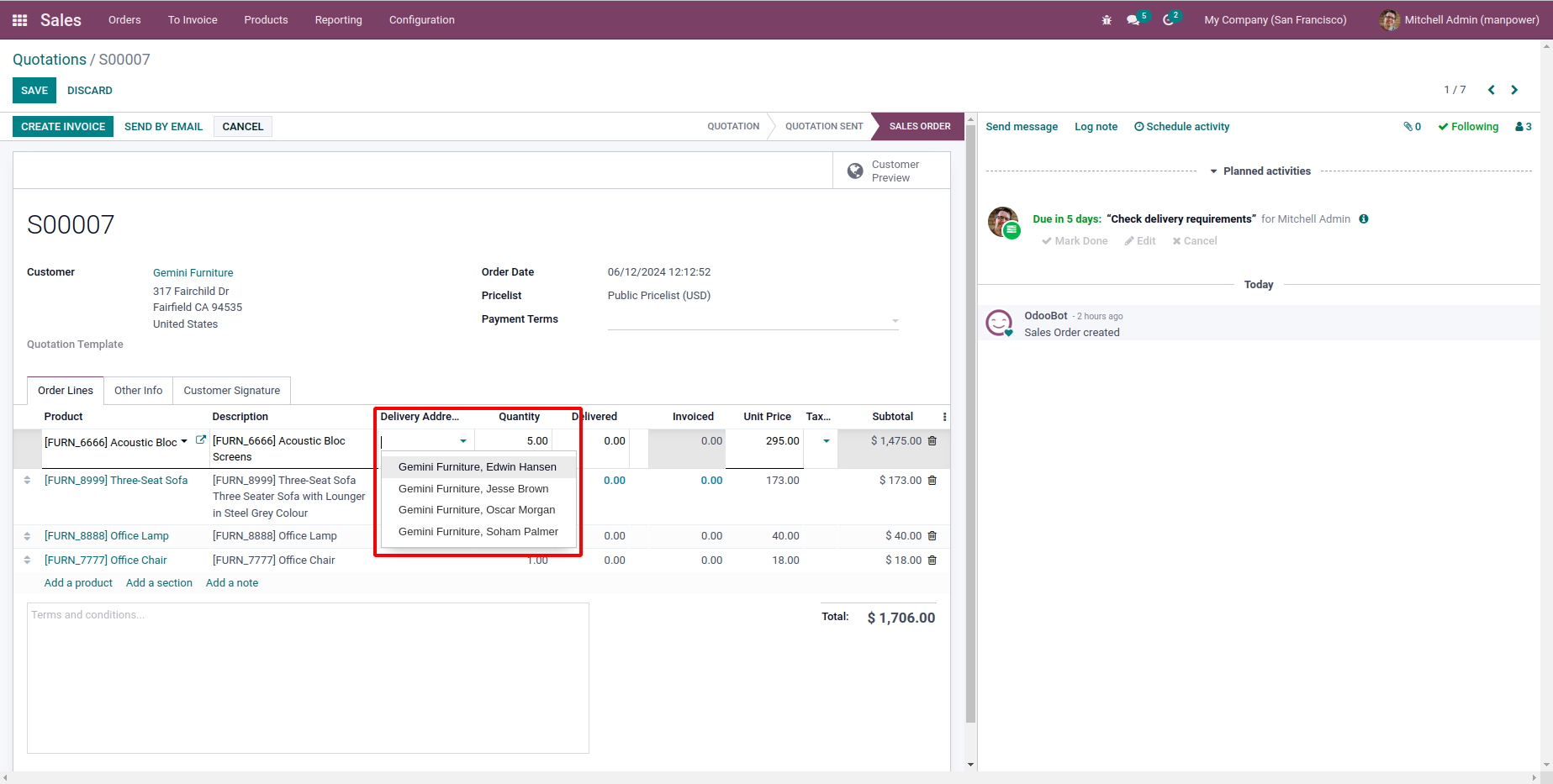1553x784 pixels.
Task: Click quantity field showing 5.00
Action: point(513,441)
